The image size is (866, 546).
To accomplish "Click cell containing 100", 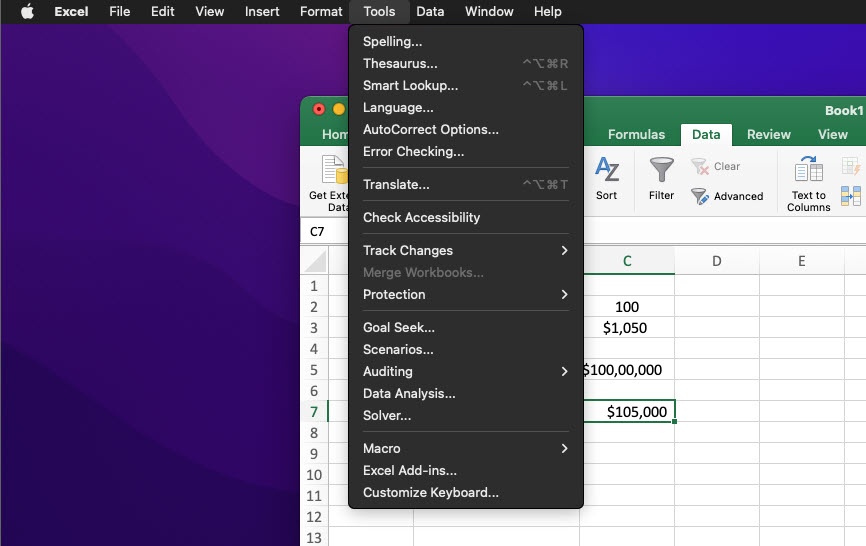I will [x=627, y=307].
